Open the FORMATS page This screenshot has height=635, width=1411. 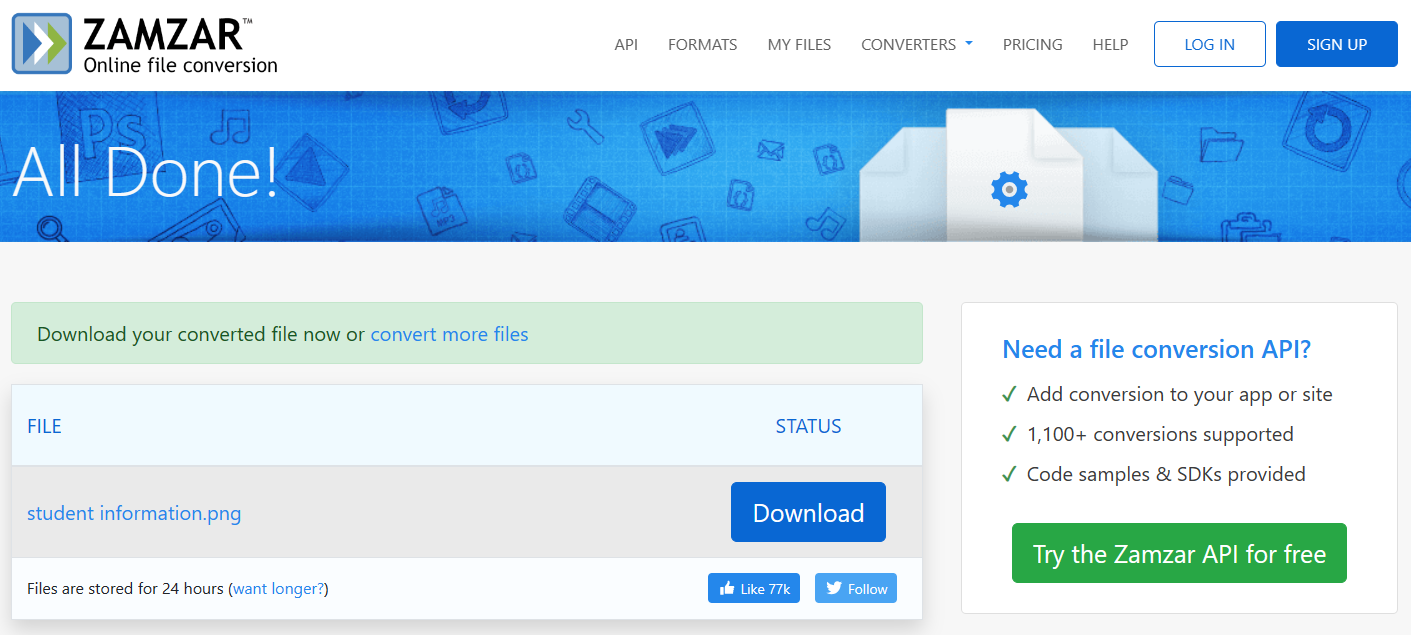702,44
